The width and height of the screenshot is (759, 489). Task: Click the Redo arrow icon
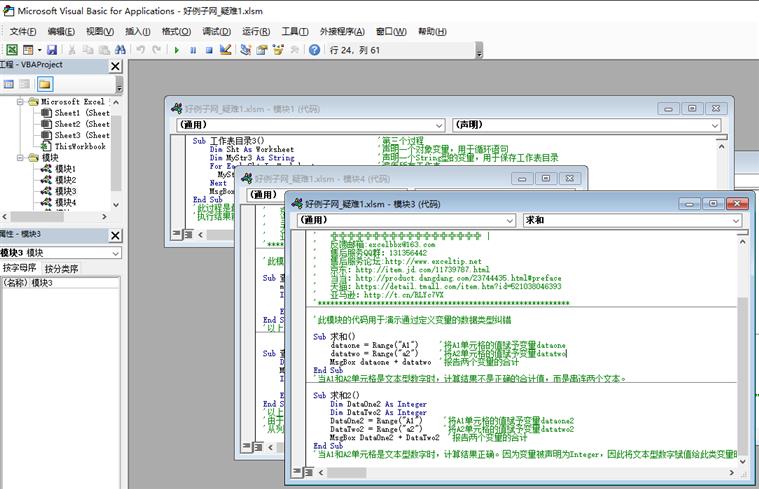[x=156, y=49]
